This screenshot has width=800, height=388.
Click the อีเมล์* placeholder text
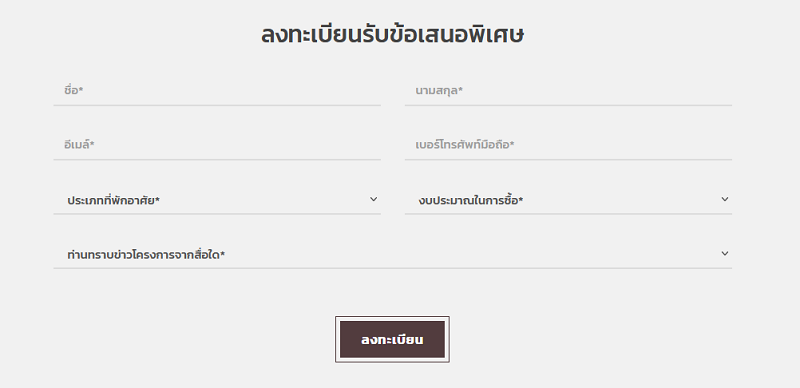79,144
